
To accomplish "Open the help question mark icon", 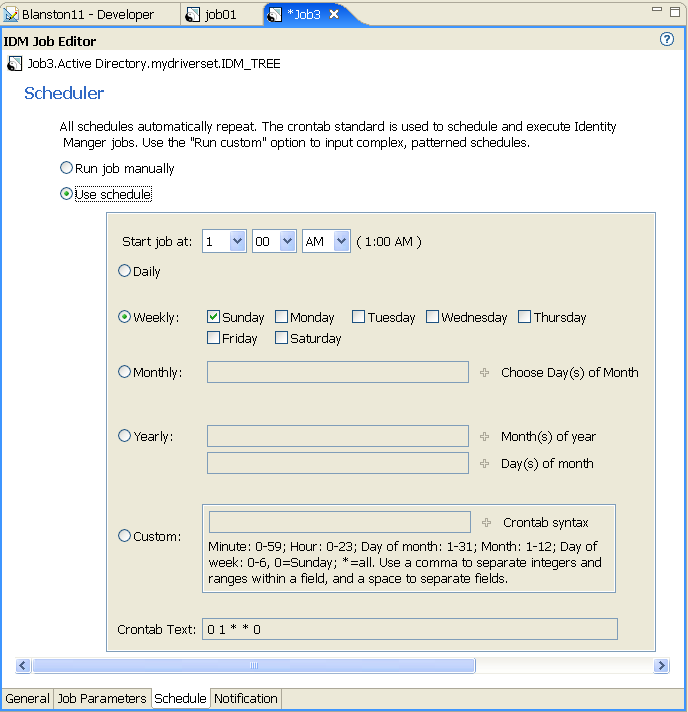I will tap(666, 40).
